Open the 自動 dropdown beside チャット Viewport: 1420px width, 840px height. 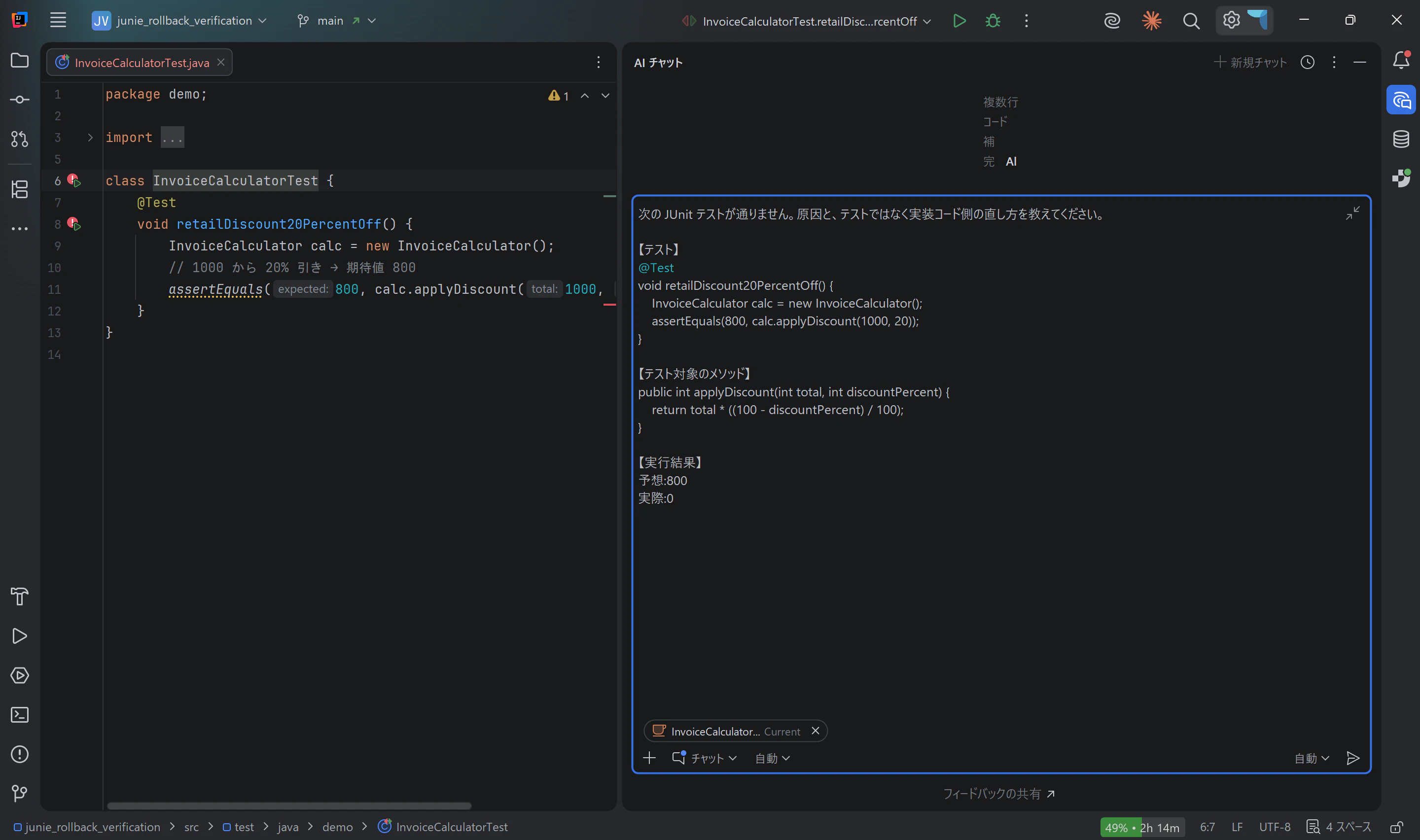tap(772, 759)
